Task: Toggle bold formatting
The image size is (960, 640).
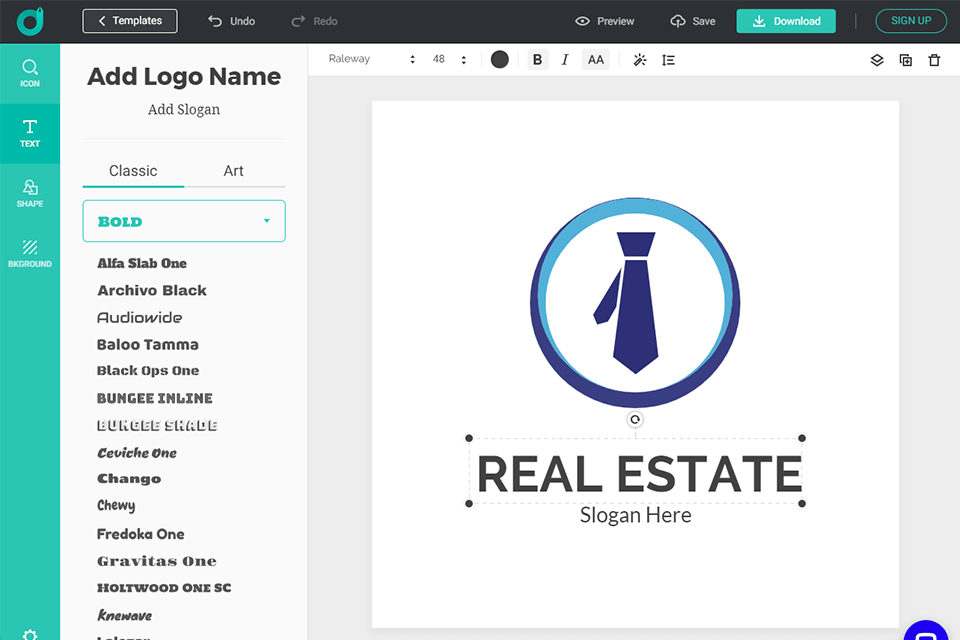Action: [538, 59]
